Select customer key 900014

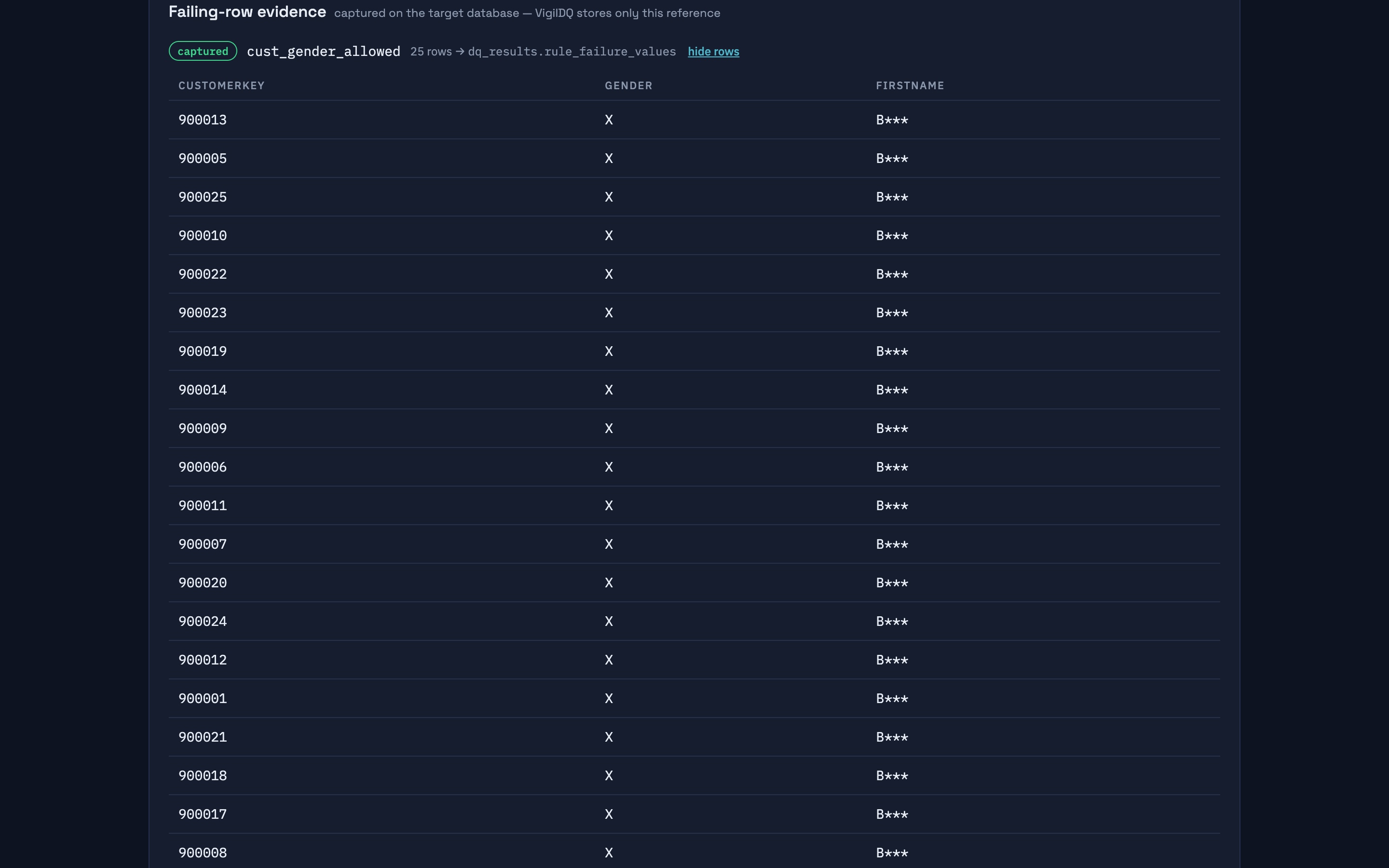click(x=203, y=390)
